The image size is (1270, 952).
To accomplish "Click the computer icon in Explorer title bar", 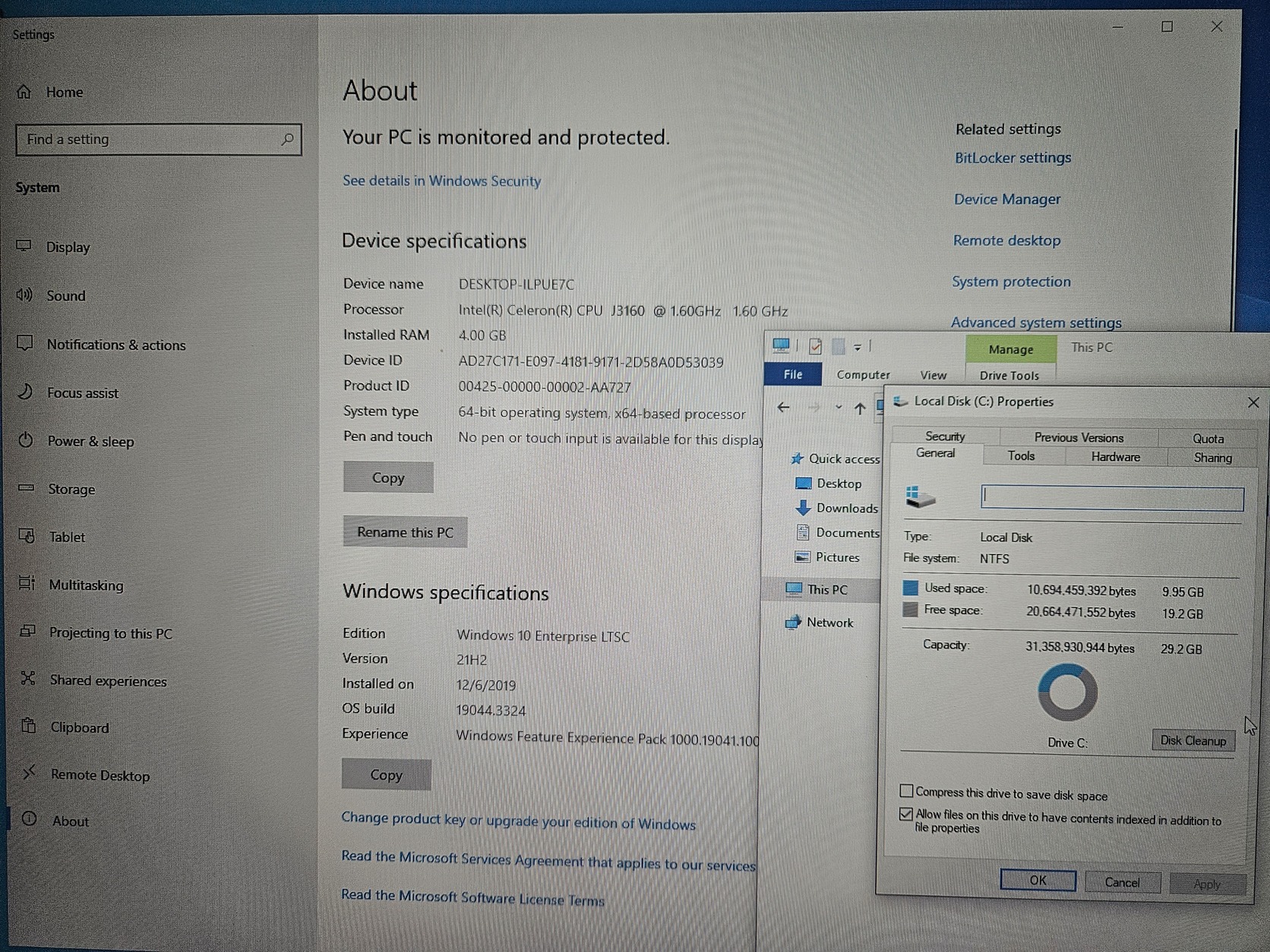I will [x=781, y=346].
